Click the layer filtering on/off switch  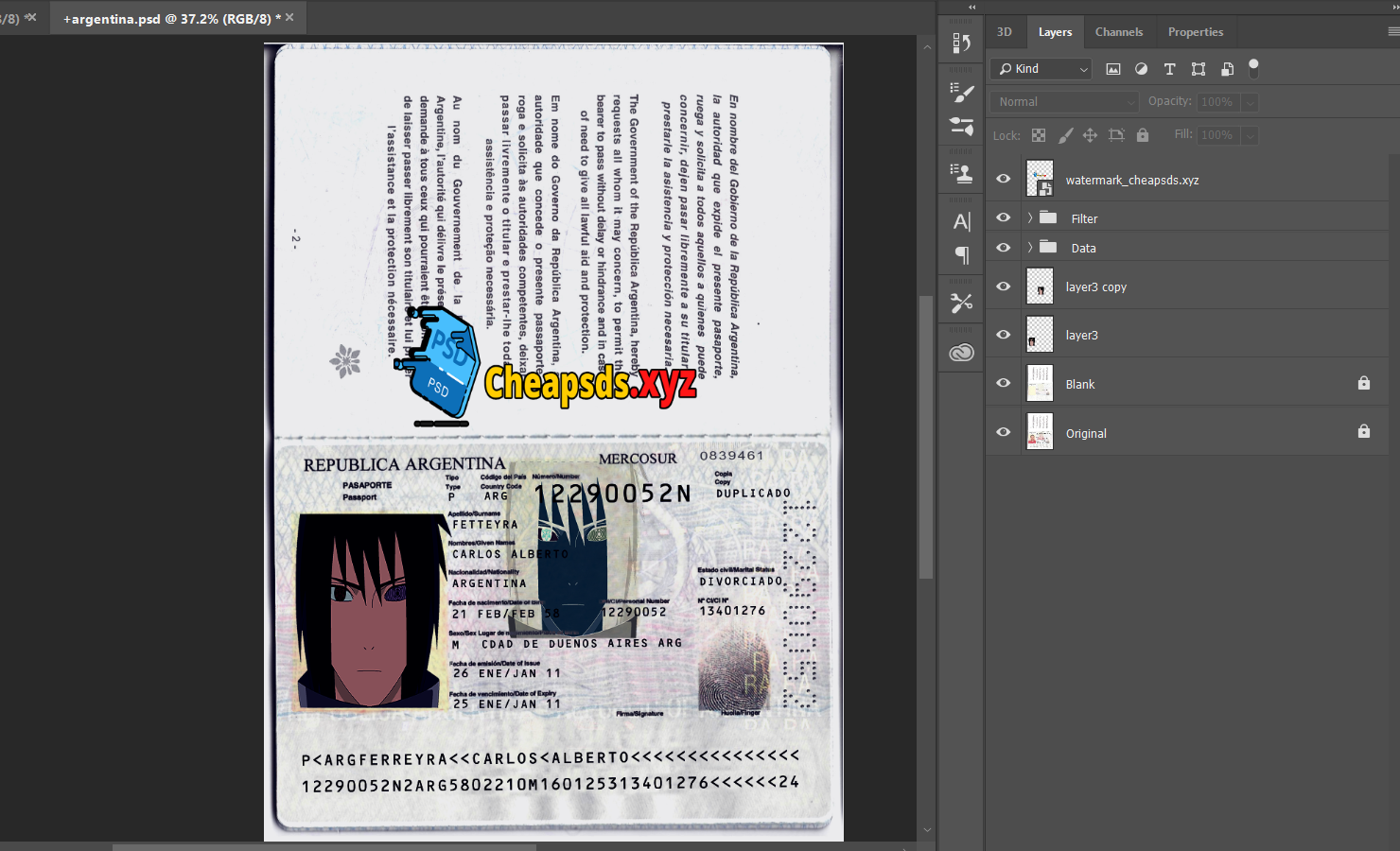click(1254, 68)
